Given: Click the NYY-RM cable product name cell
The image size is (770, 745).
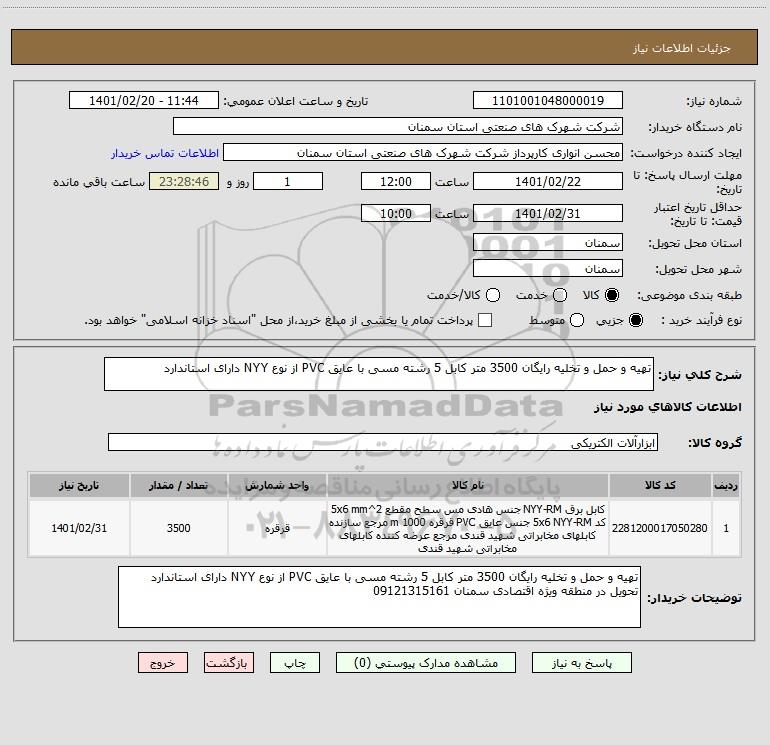Looking at the screenshot, I should tap(468, 528).
